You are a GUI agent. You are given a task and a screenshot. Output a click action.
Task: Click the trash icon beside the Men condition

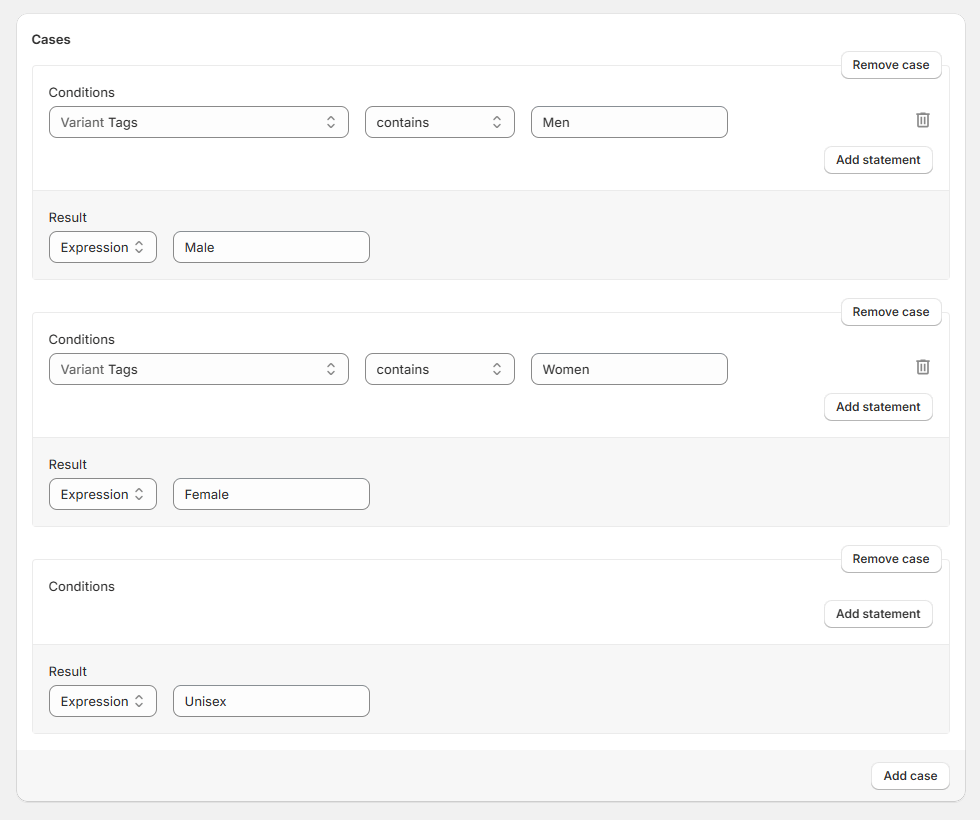(x=922, y=120)
